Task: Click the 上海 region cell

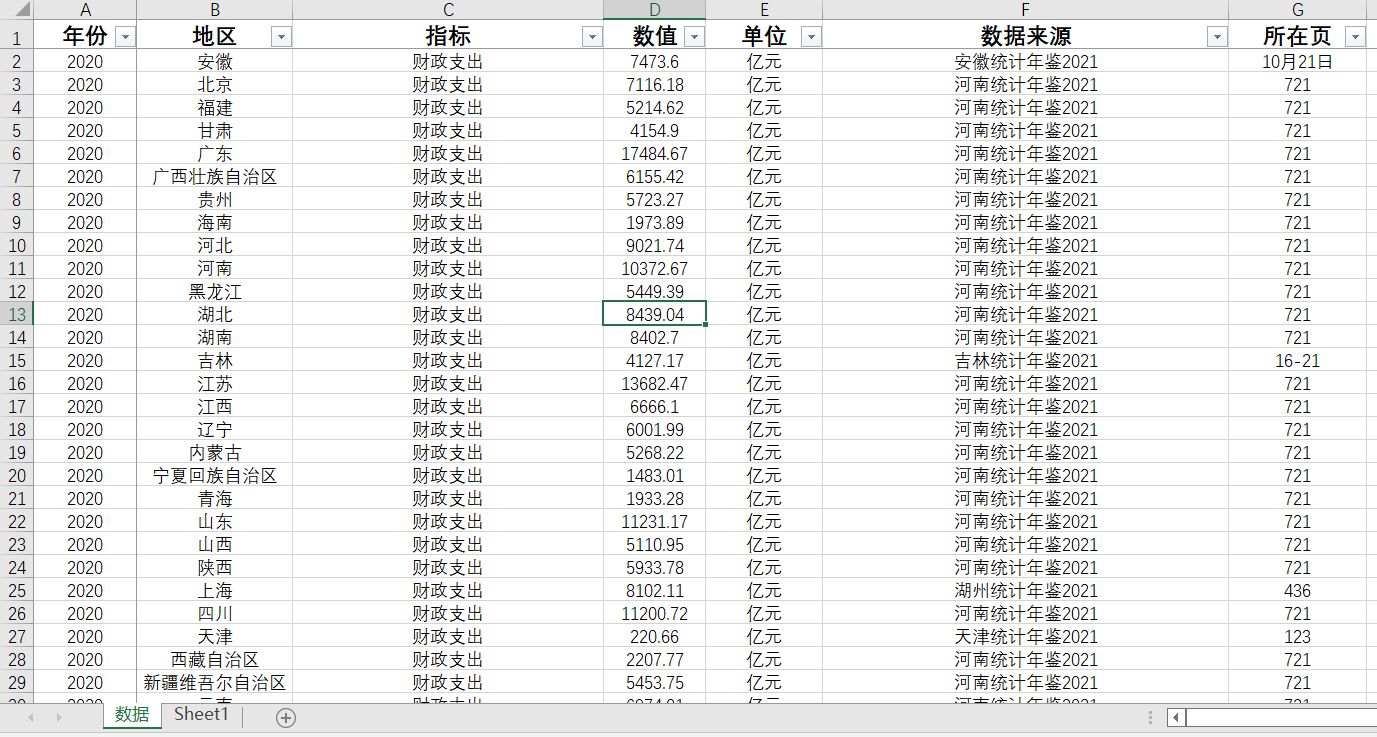Action: tap(215, 590)
